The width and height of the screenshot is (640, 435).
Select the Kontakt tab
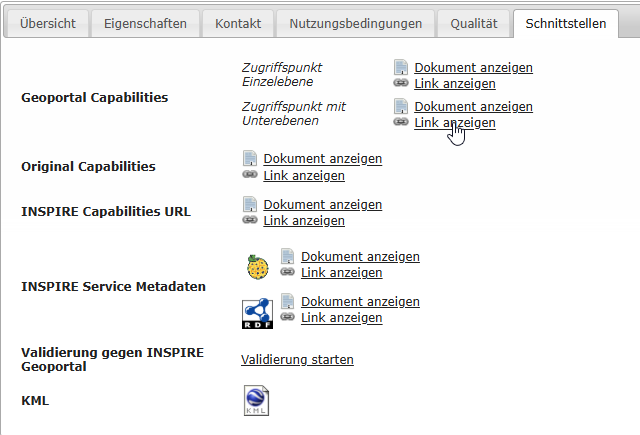[238, 24]
